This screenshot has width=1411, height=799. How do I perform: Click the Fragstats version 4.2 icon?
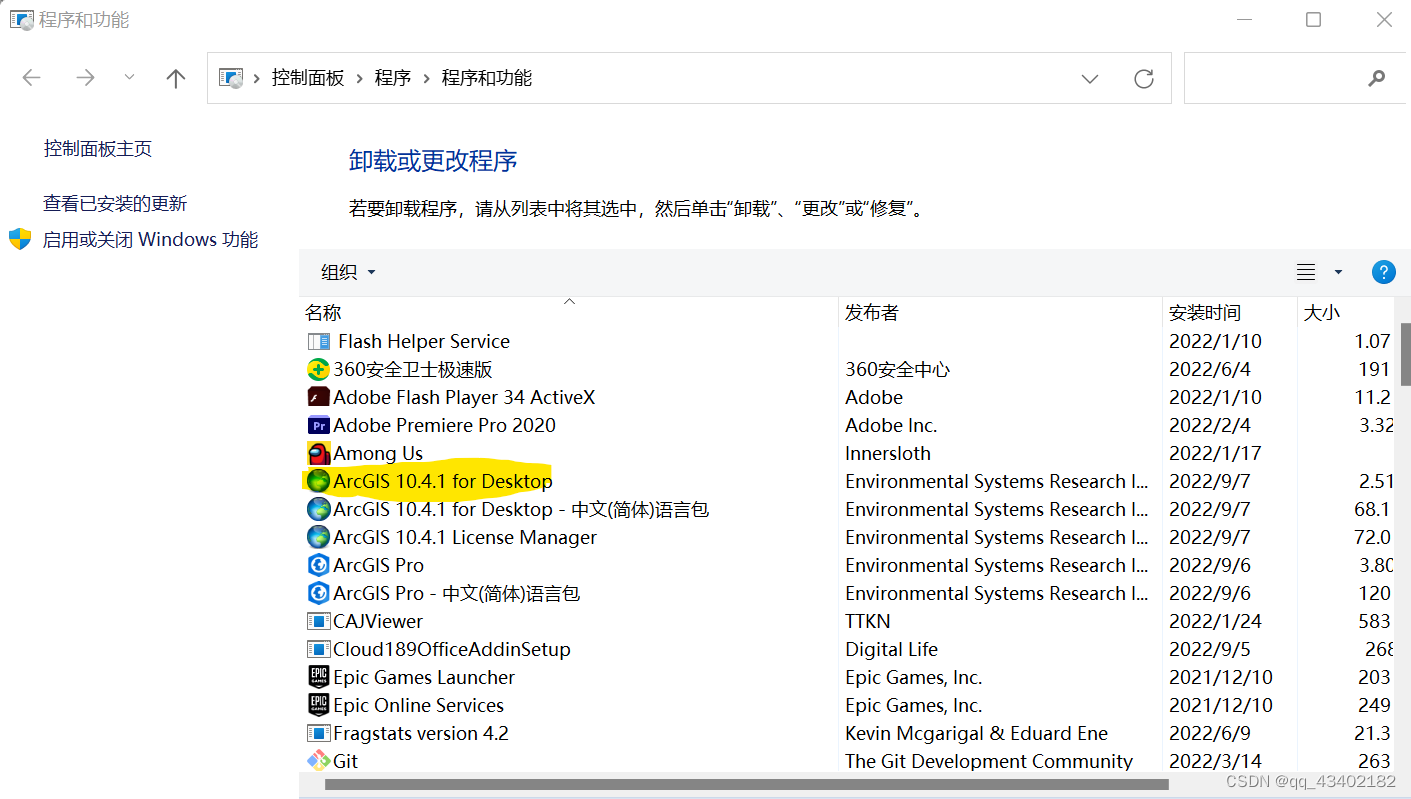(318, 733)
